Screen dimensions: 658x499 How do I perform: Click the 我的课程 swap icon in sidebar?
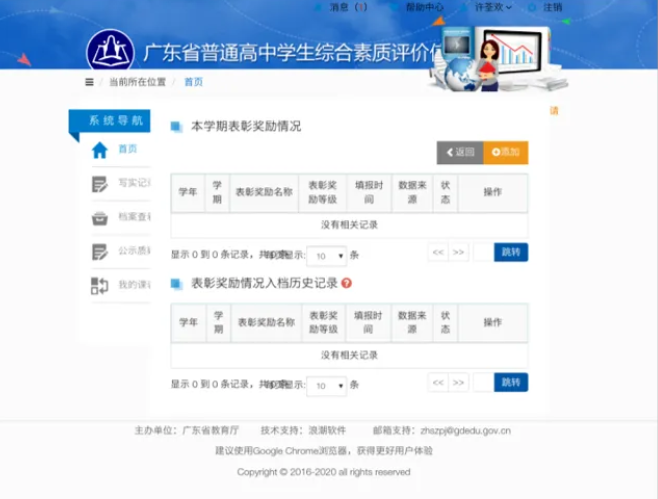[99, 286]
